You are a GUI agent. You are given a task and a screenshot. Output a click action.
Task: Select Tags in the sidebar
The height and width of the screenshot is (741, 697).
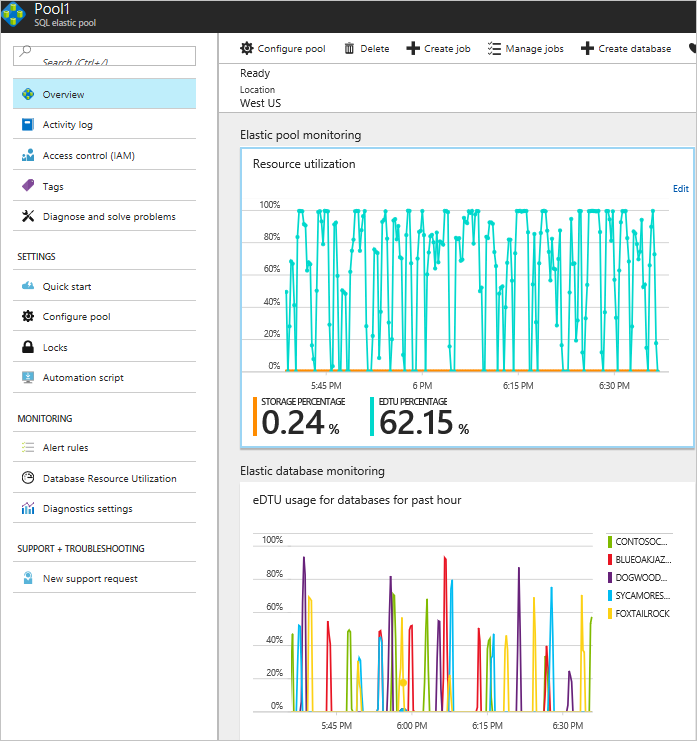(x=104, y=186)
